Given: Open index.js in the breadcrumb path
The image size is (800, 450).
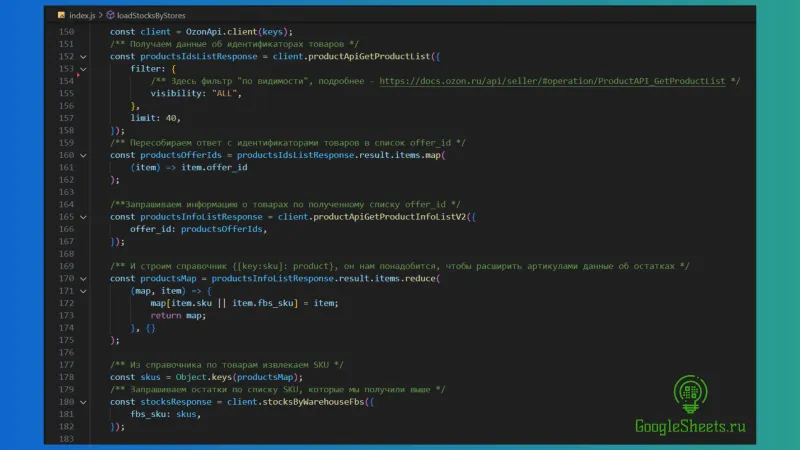Looking at the screenshot, I should click(x=83, y=16).
